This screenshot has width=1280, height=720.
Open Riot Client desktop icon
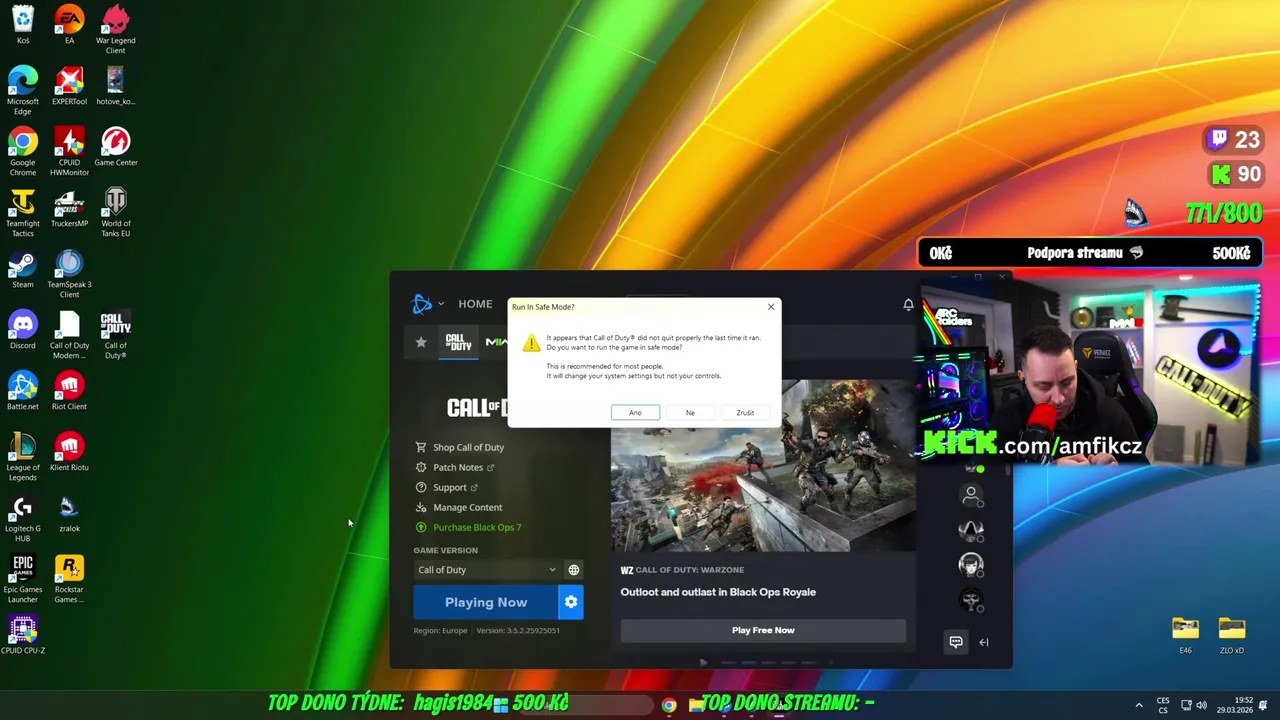[x=69, y=391]
